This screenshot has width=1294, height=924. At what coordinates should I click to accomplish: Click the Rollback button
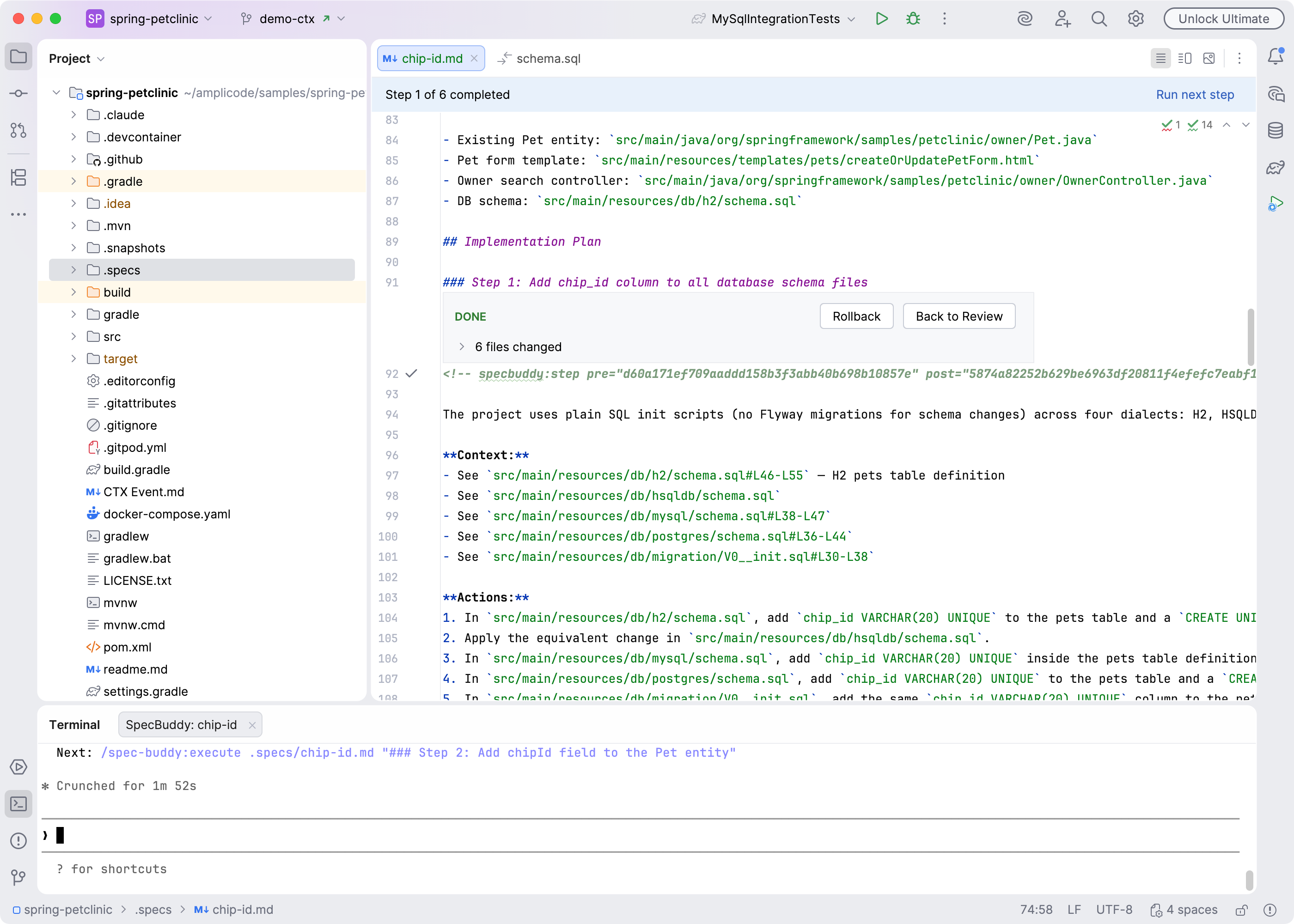856,316
